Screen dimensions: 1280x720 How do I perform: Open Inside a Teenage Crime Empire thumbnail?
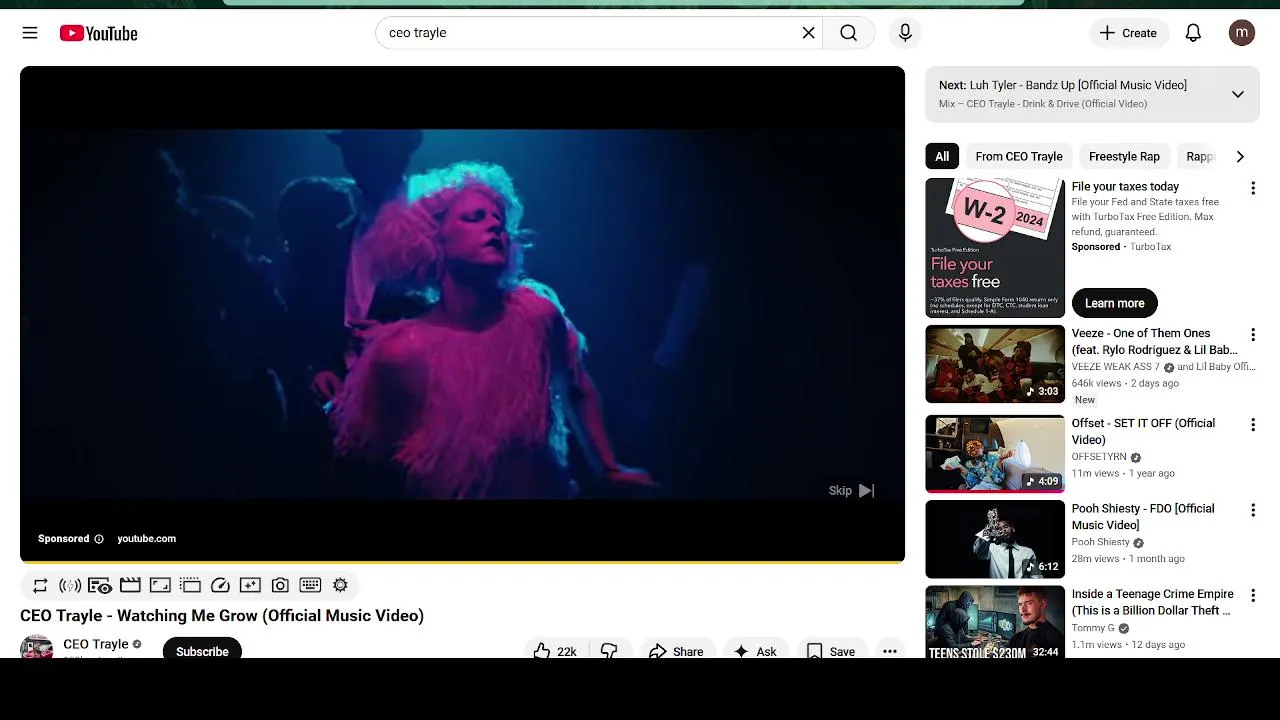tap(995, 622)
